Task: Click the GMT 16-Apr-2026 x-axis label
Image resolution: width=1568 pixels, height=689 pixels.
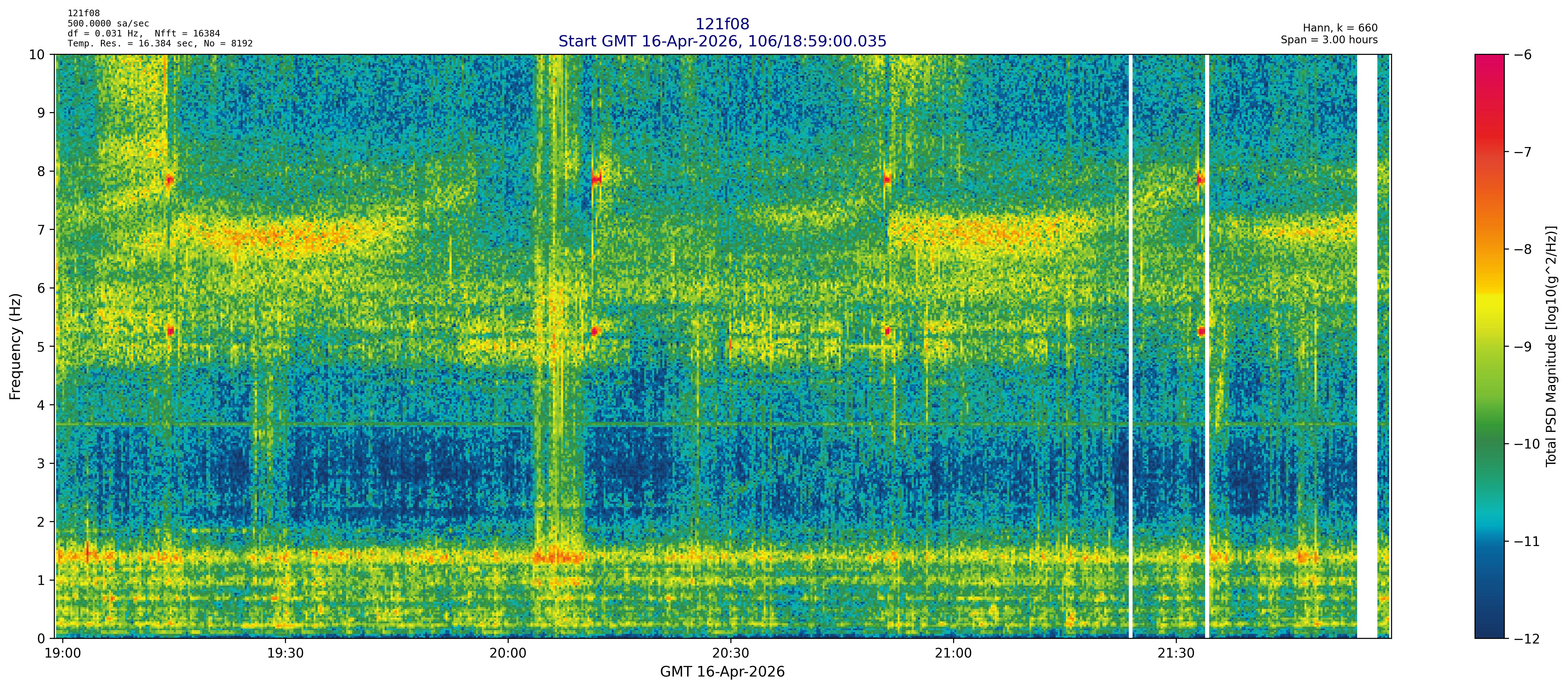Action: tap(722, 672)
